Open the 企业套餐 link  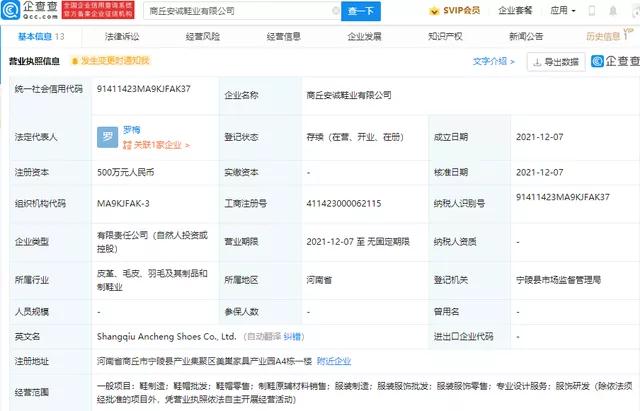pyautogui.click(x=515, y=12)
